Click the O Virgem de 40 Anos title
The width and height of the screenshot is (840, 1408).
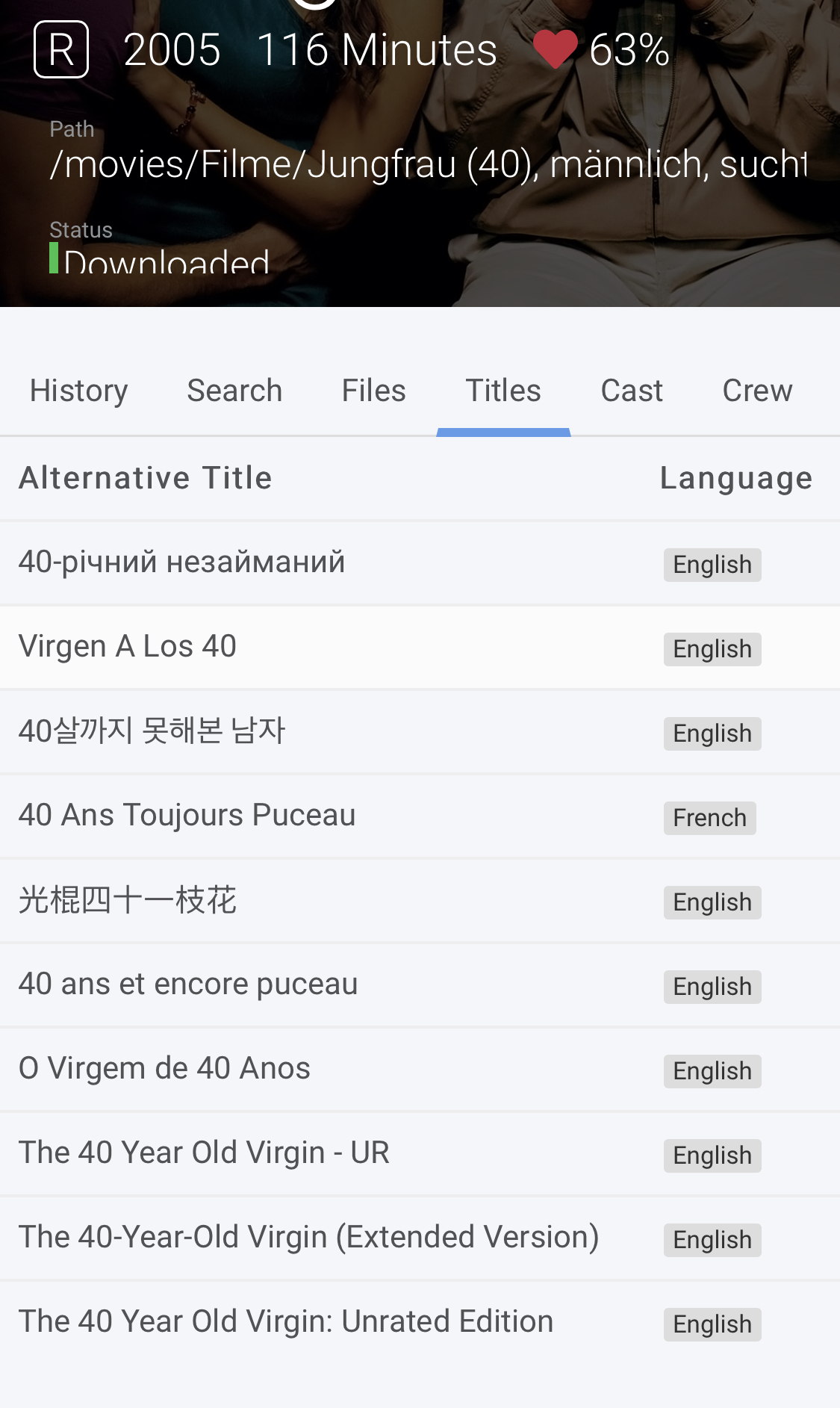[x=164, y=1069]
